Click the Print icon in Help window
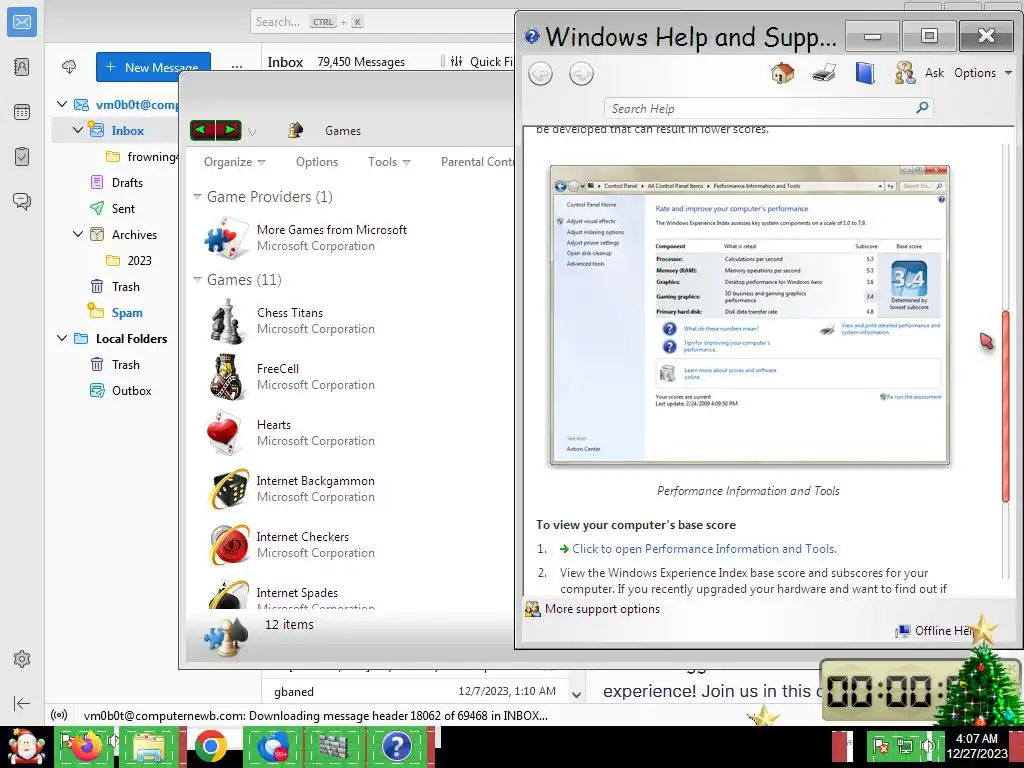The image size is (1024, 768). tap(824, 72)
